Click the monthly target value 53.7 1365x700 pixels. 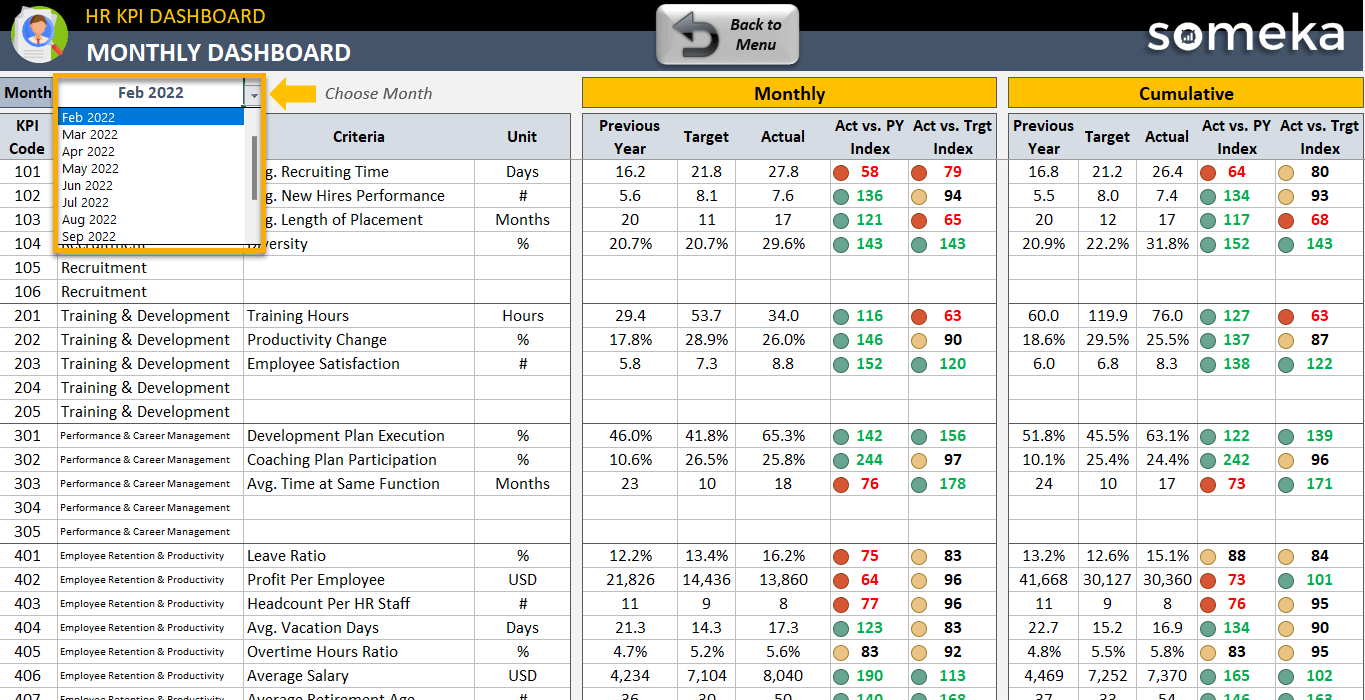click(706, 316)
